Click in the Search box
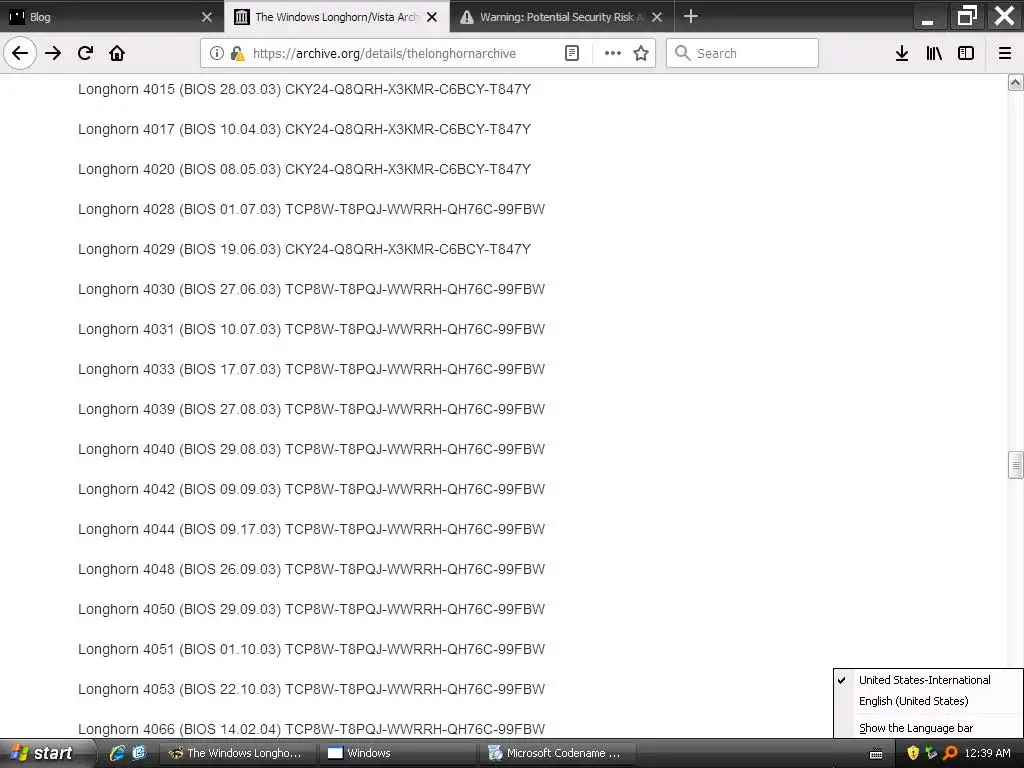The image size is (1024, 768). [743, 53]
